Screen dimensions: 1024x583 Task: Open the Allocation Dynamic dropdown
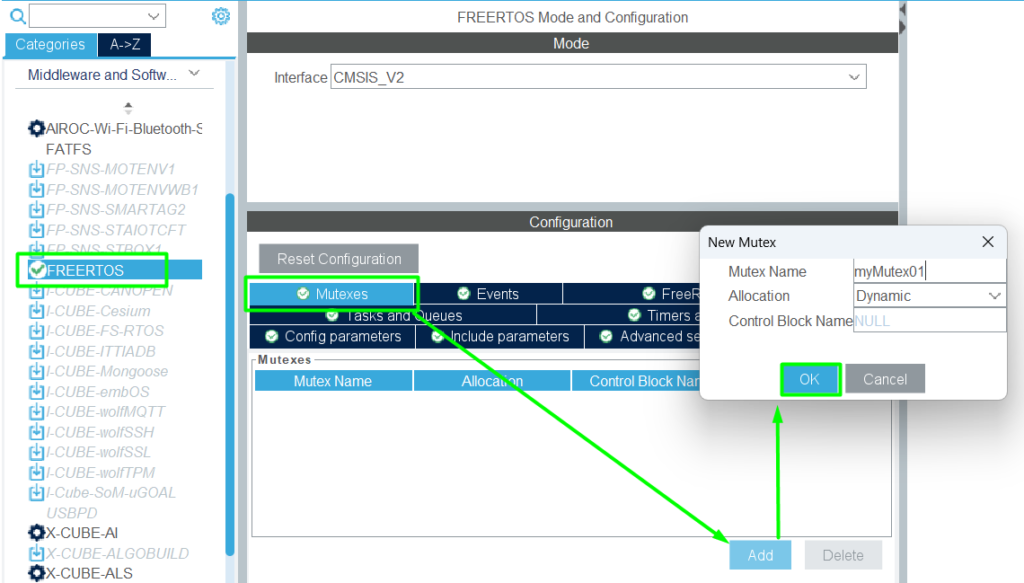[994, 296]
